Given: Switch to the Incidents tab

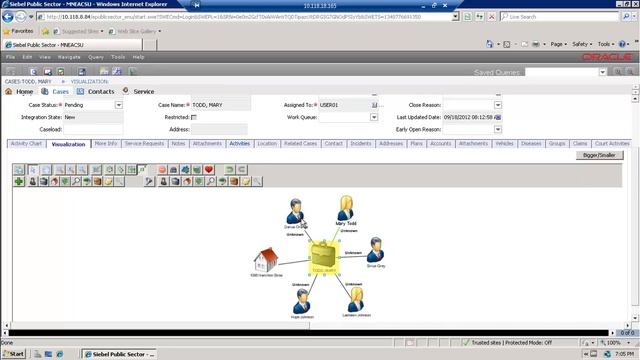Looking at the screenshot, I should pyautogui.click(x=361, y=144).
